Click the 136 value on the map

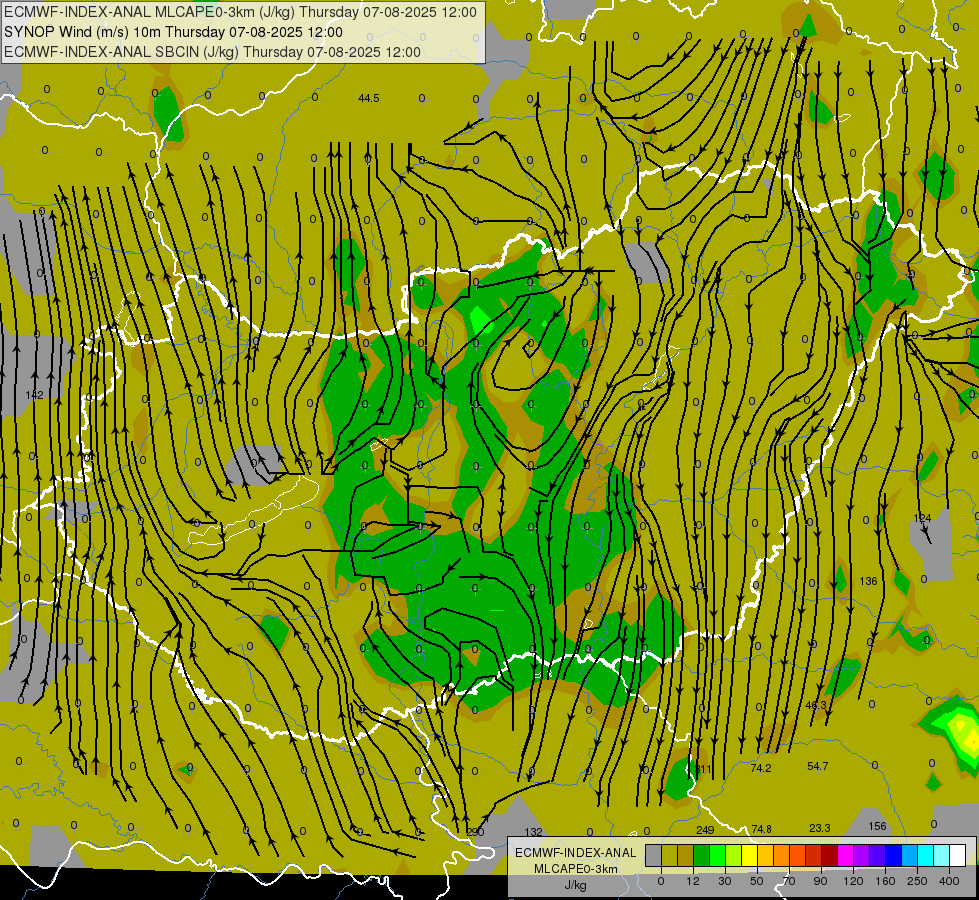[868, 581]
